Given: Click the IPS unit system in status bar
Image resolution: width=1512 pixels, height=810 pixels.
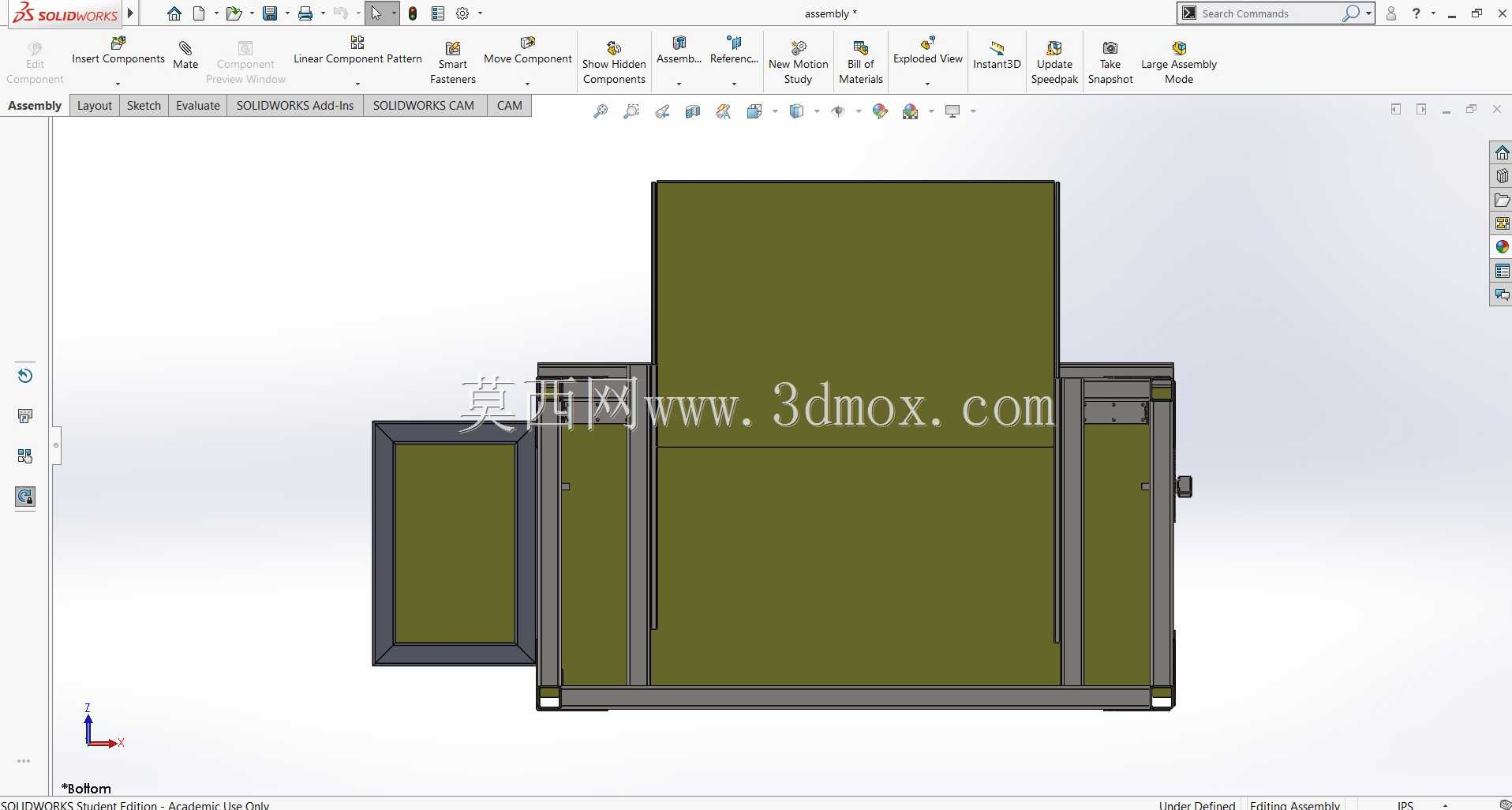Looking at the screenshot, I should [1405, 805].
